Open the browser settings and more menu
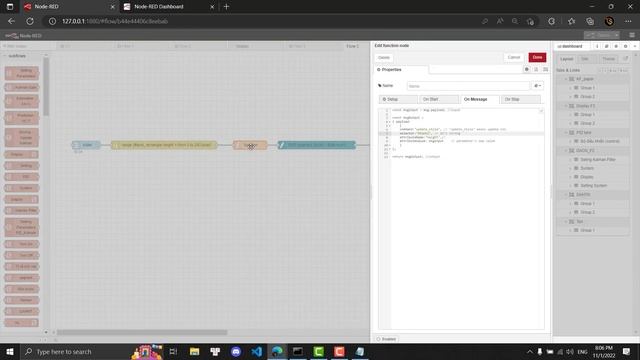This screenshot has width=640, height=360. (x=628, y=21)
